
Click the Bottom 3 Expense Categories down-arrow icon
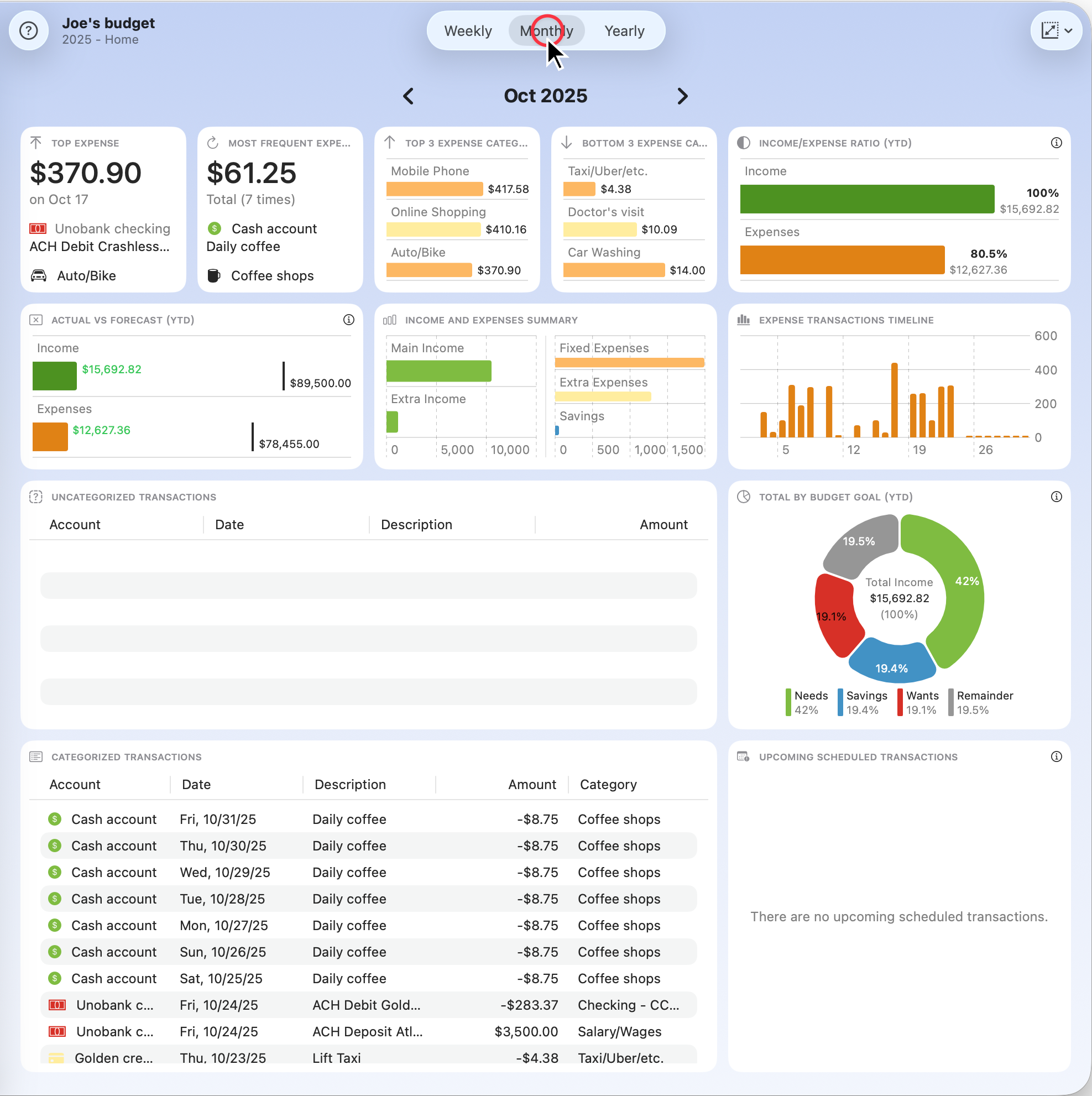567,142
